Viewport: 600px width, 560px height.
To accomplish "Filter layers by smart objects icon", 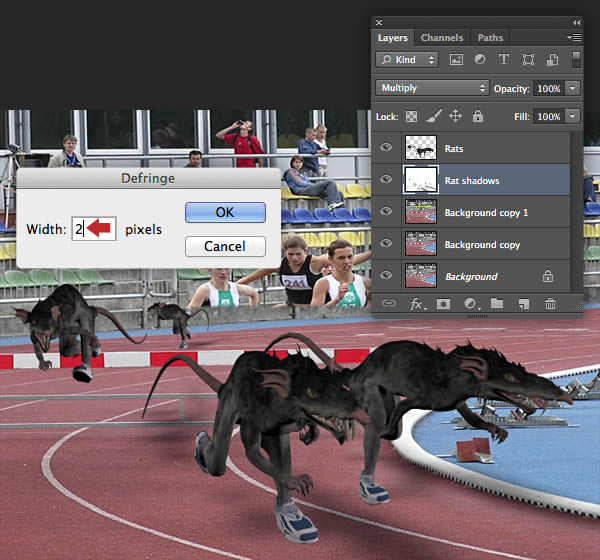I will (552, 59).
